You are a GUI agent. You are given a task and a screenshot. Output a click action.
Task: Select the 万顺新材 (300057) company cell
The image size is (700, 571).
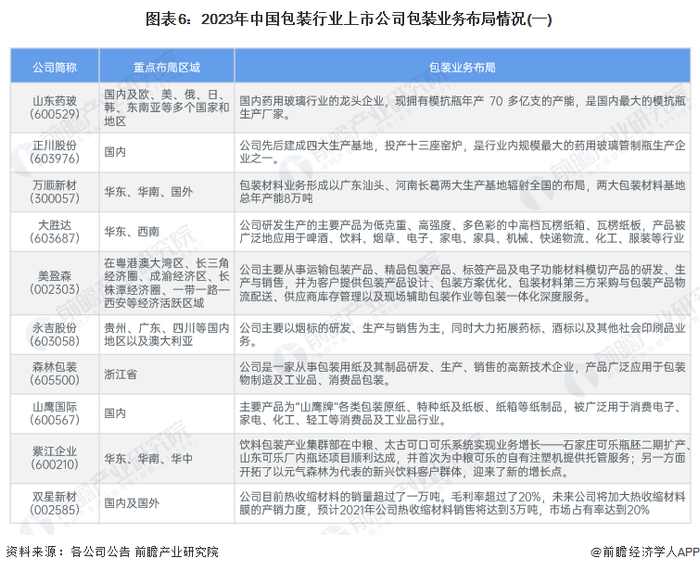click(54, 192)
